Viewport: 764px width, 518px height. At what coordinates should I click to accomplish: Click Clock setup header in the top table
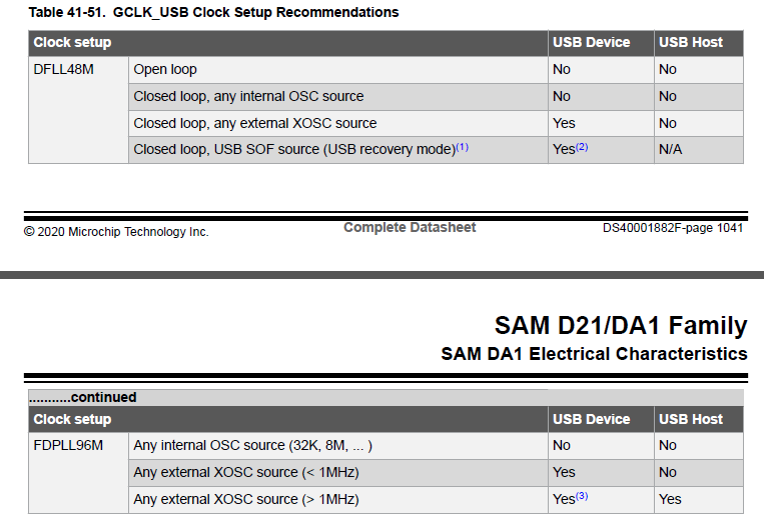coord(72,42)
